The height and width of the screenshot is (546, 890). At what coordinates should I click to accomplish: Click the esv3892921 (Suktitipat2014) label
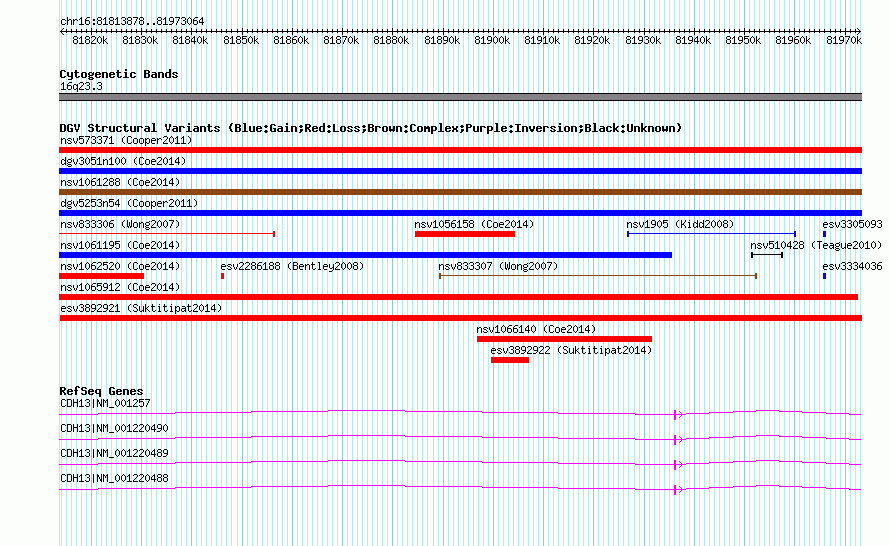141,308
